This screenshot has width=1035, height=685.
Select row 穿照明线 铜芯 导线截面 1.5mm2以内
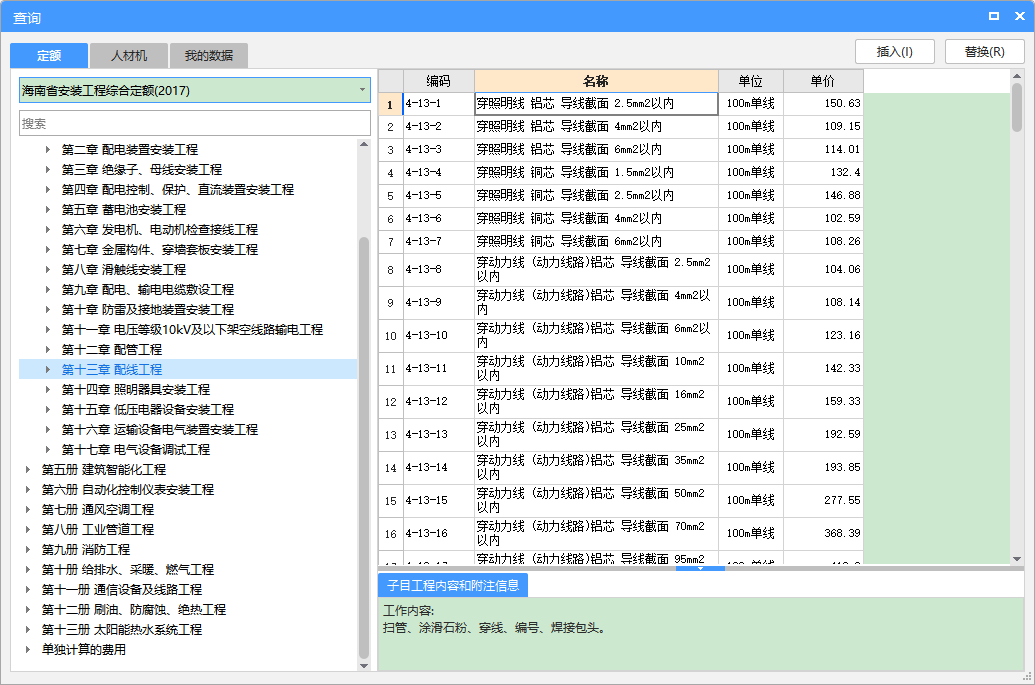point(596,173)
